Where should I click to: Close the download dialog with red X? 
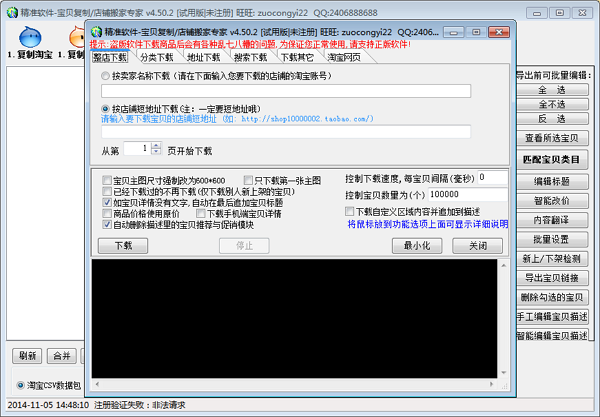tap(499, 32)
